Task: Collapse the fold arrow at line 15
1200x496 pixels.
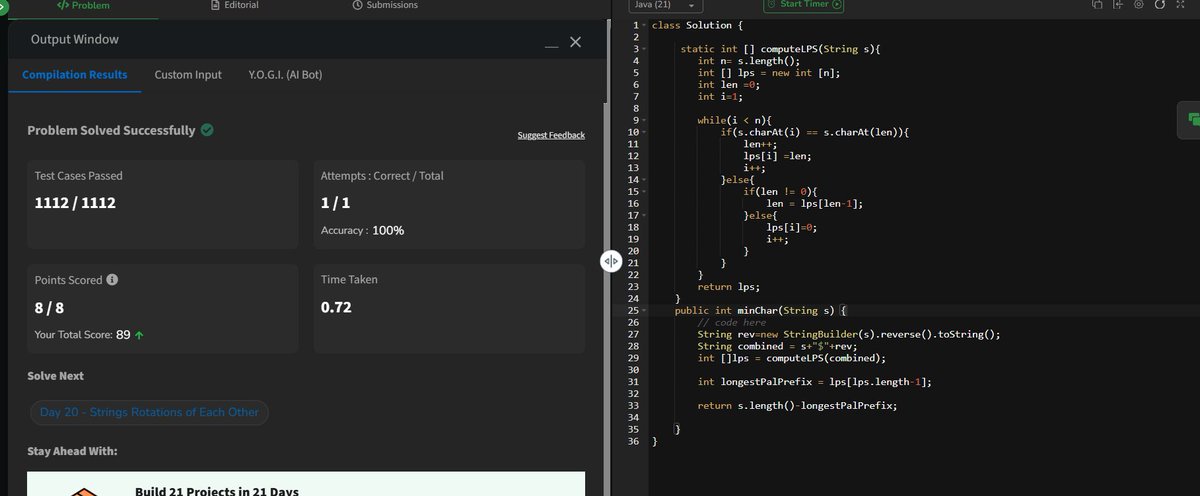Action: click(x=644, y=191)
